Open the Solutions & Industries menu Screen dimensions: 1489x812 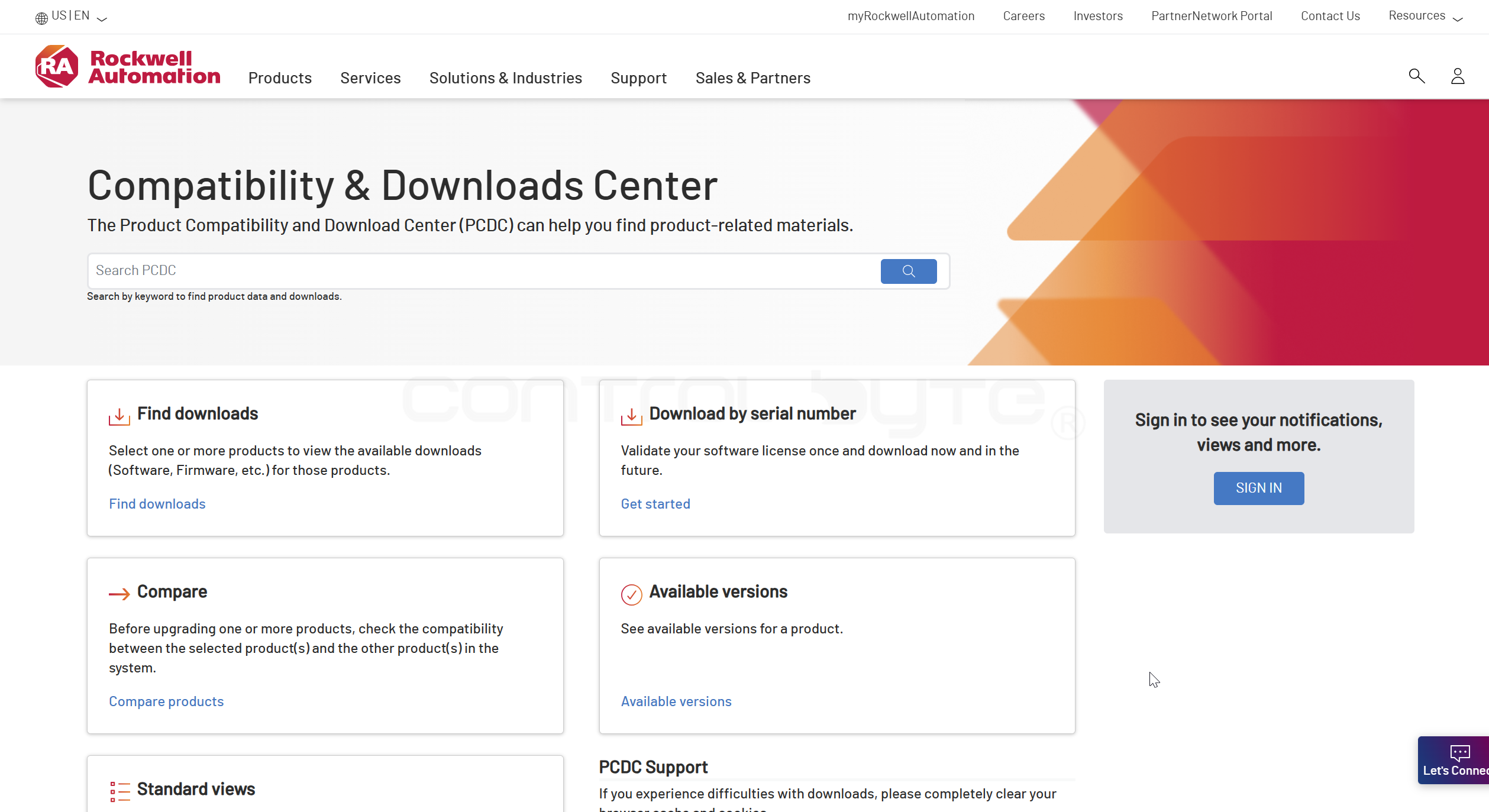(x=506, y=78)
